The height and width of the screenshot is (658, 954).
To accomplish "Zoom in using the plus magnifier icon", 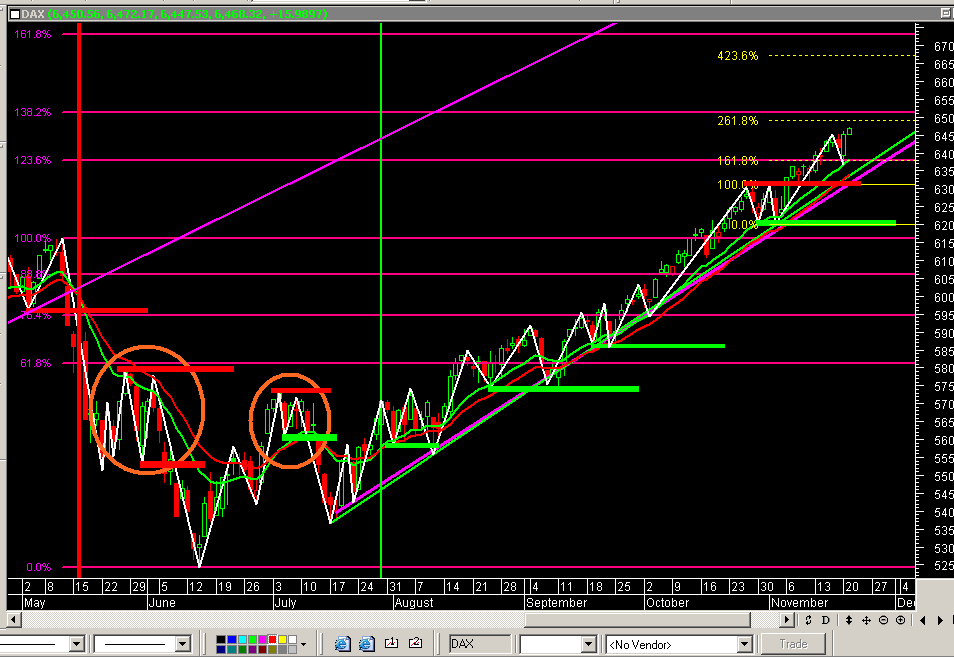I will tap(900, 620).
